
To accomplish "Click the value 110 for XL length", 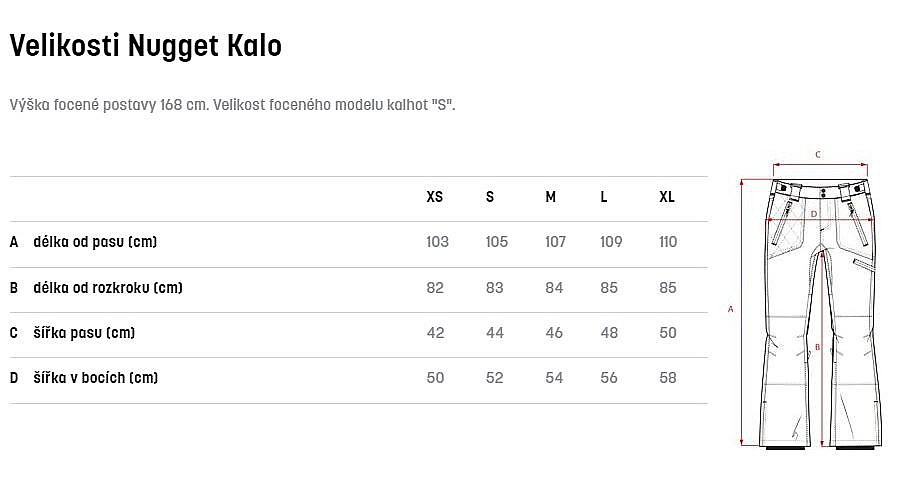I will 668,242.
